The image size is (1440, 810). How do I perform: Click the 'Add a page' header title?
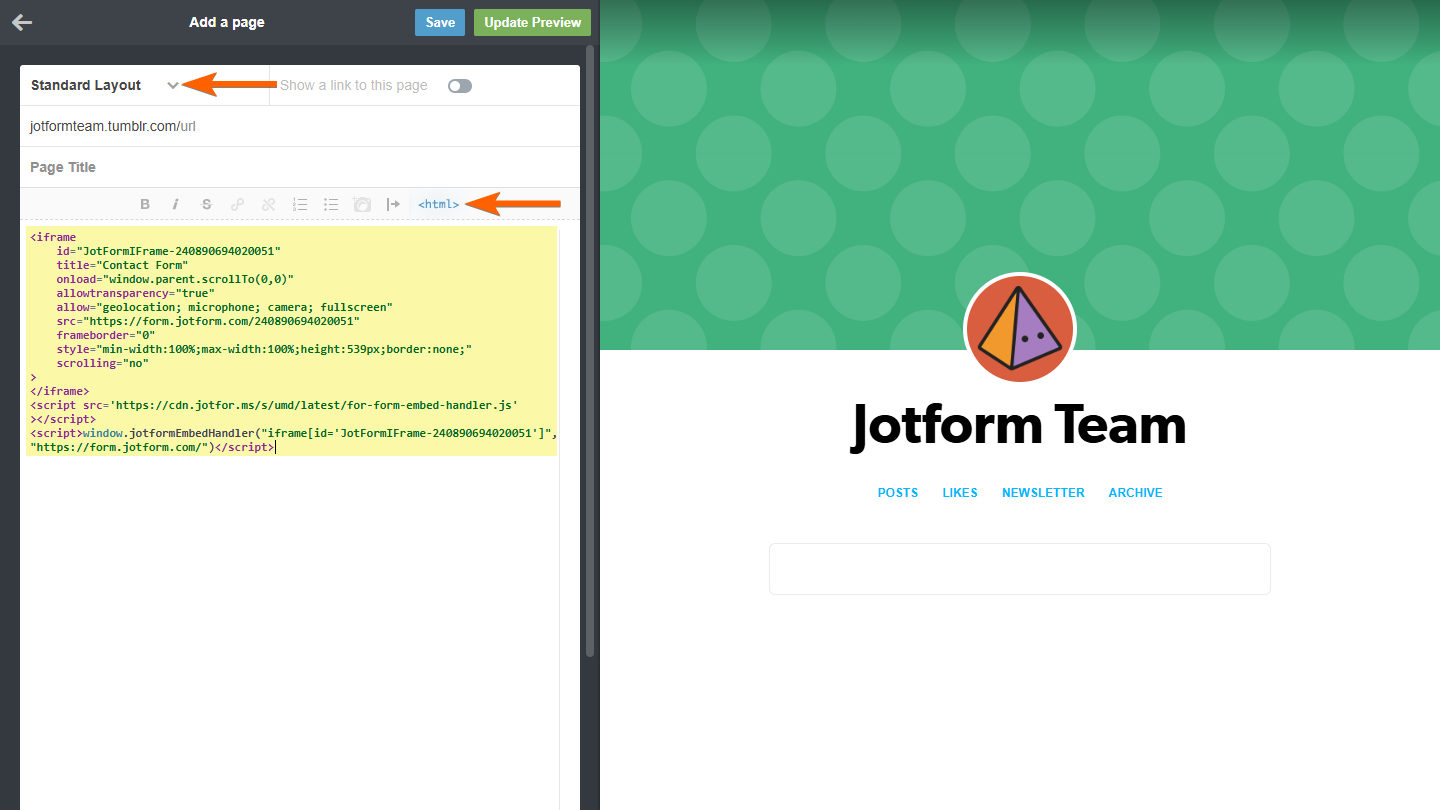227,22
